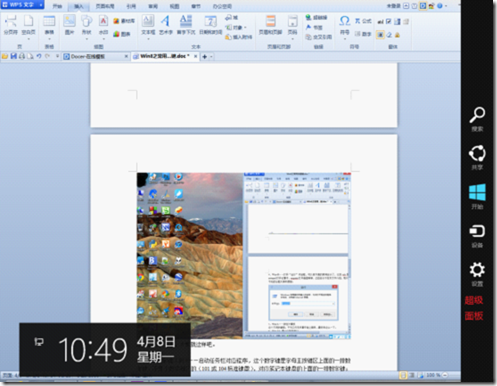Toggle the form protection lock icon
This screenshot has height=386, width=497.
tap(397, 35)
